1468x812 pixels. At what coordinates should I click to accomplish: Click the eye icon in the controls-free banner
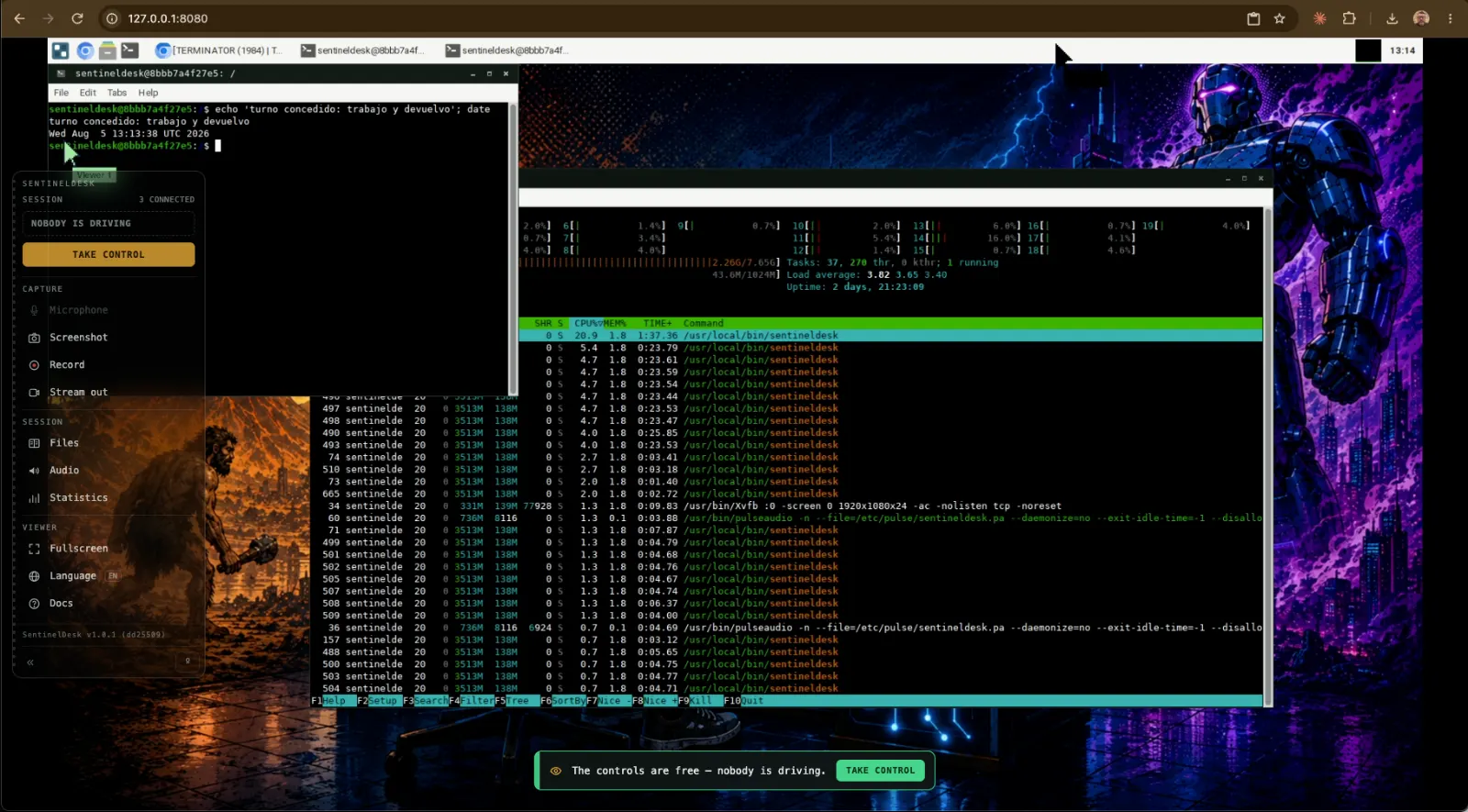[555, 771]
